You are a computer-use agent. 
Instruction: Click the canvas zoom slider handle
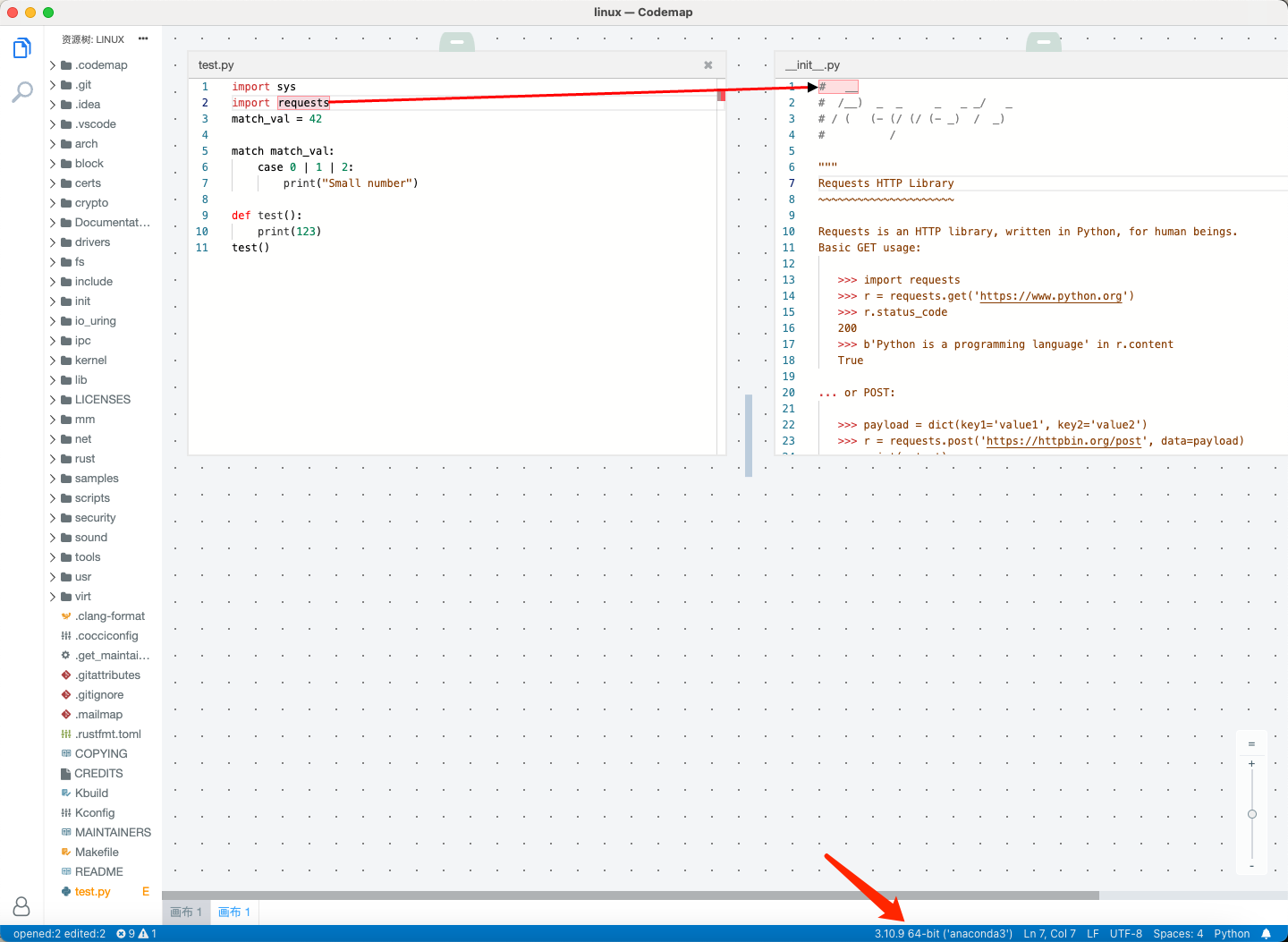point(1251,814)
